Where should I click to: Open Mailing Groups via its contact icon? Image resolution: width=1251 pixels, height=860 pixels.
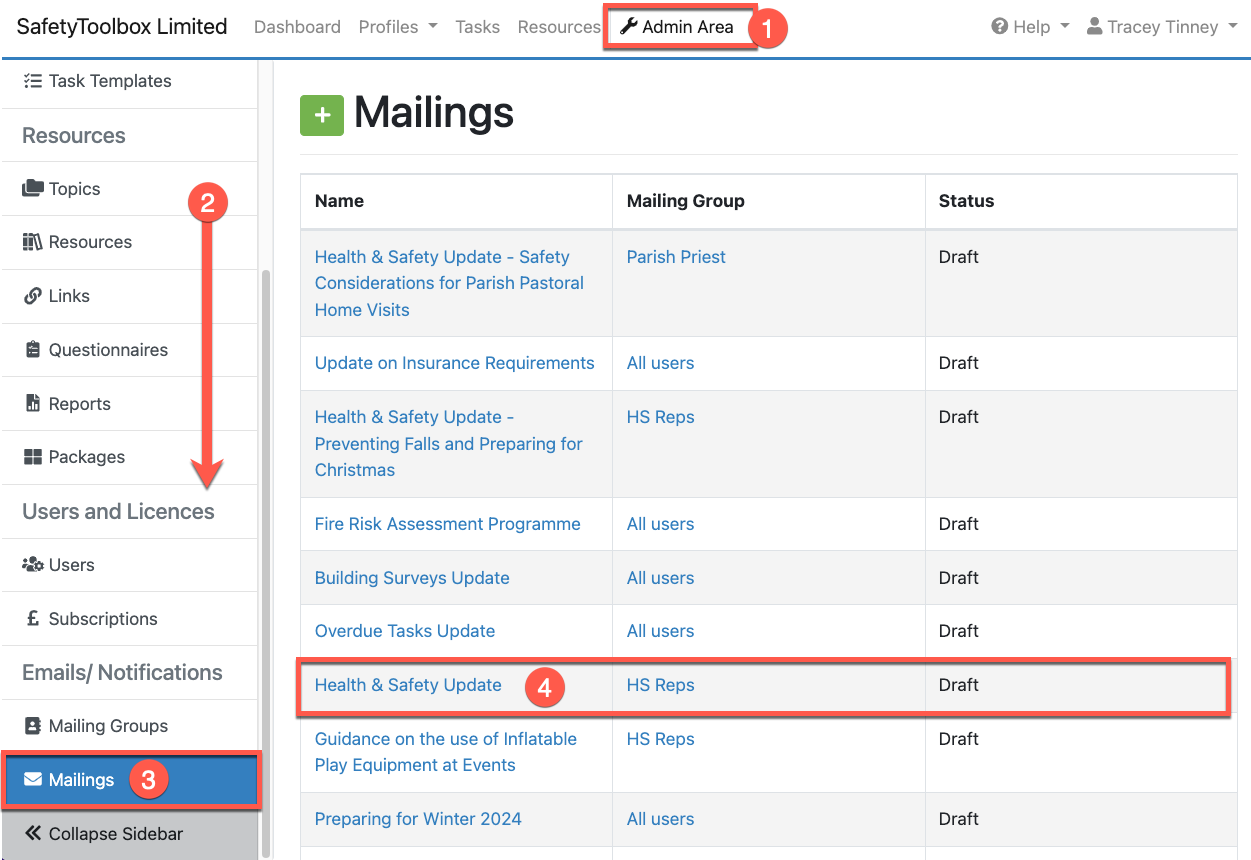pyautogui.click(x=33, y=726)
